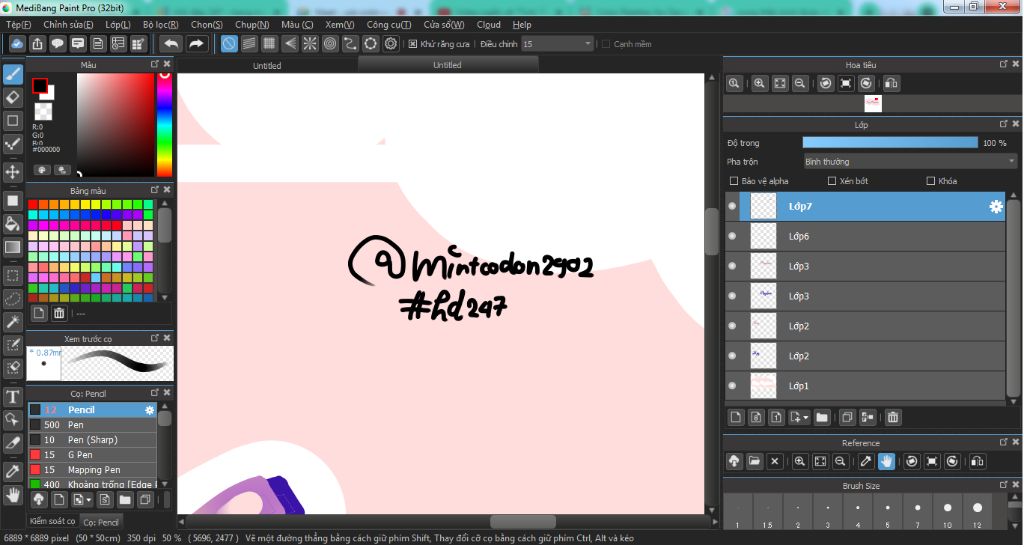
Task: Enable the curve snap guide
Action: pyautogui.click(x=351, y=44)
